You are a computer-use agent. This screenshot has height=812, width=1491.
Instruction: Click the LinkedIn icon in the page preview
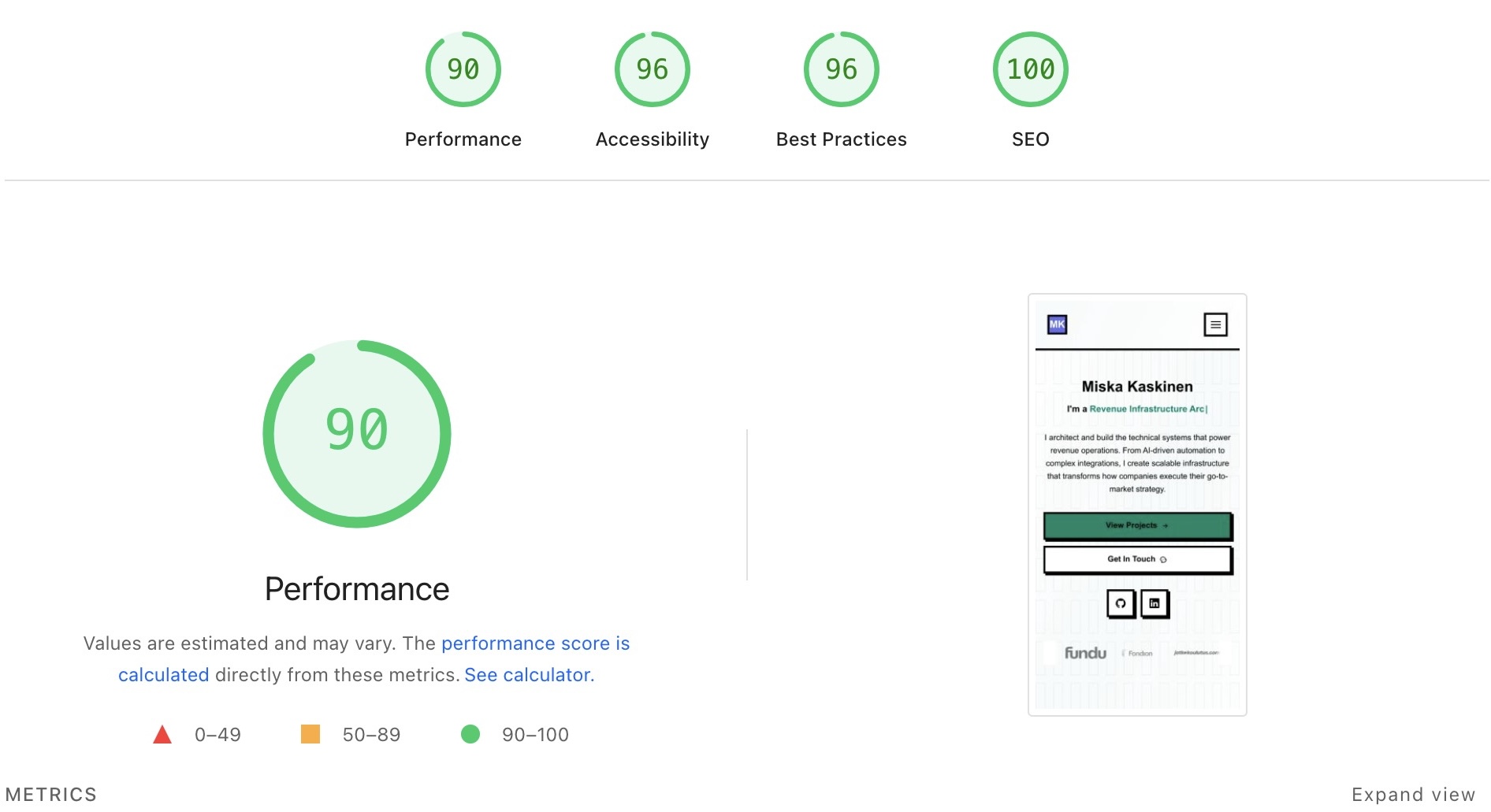coord(1155,604)
